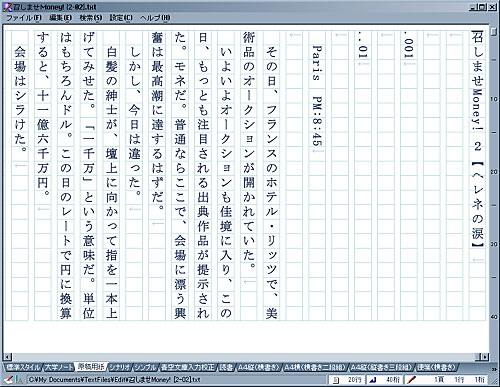500x387 pixels.
Task: Click the page icon beside 20行
Action: tap(336, 380)
